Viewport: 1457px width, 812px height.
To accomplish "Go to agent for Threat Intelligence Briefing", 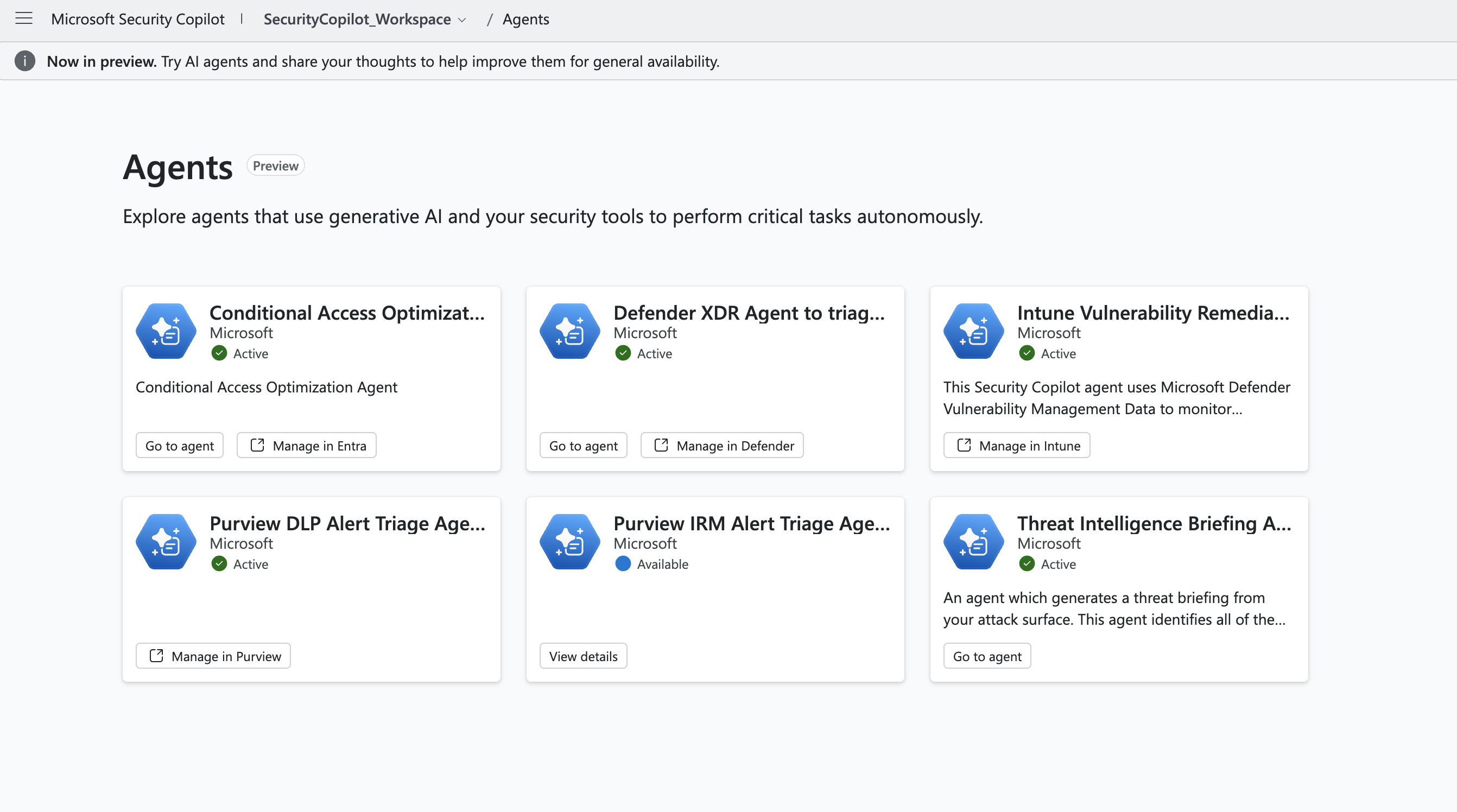I will pos(987,656).
